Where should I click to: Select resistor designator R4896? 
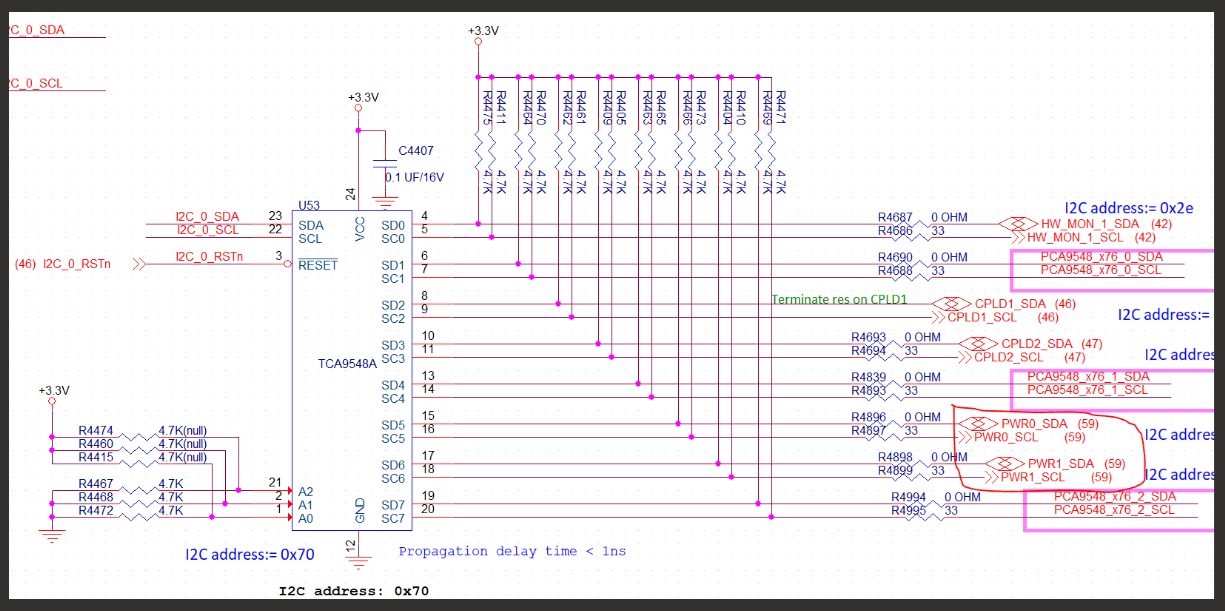pos(870,417)
